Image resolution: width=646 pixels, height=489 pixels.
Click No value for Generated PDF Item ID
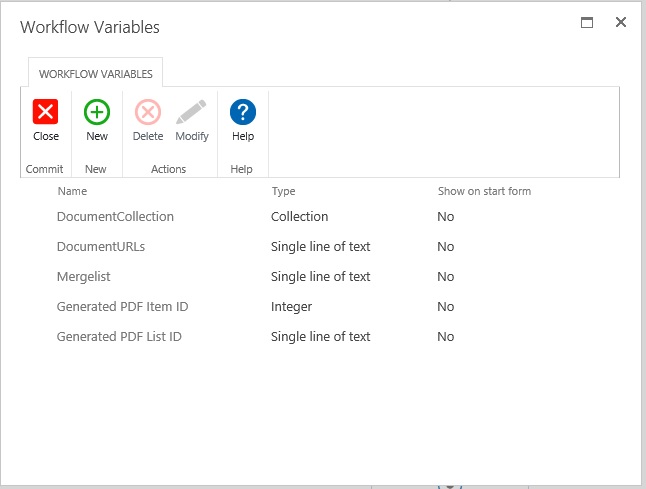click(445, 307)
